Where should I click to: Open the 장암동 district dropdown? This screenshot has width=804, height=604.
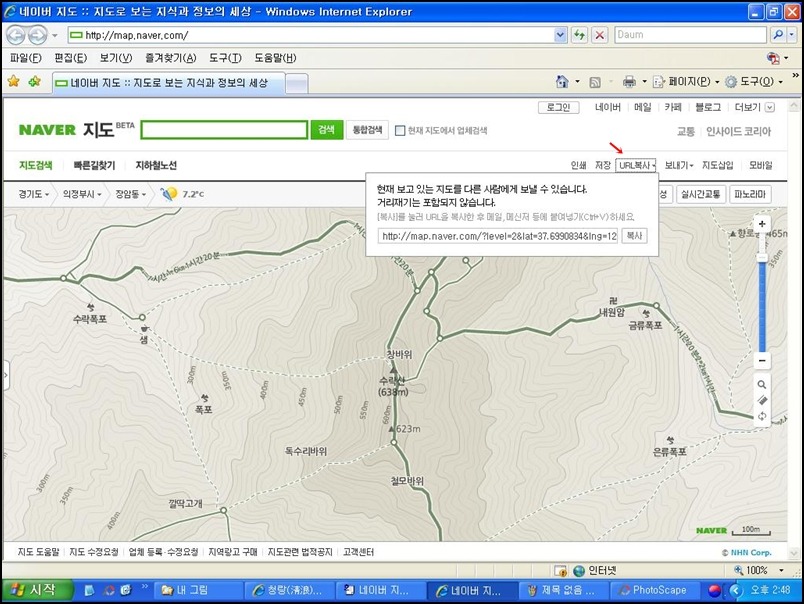pyautogui.click(x=131, y=194)
